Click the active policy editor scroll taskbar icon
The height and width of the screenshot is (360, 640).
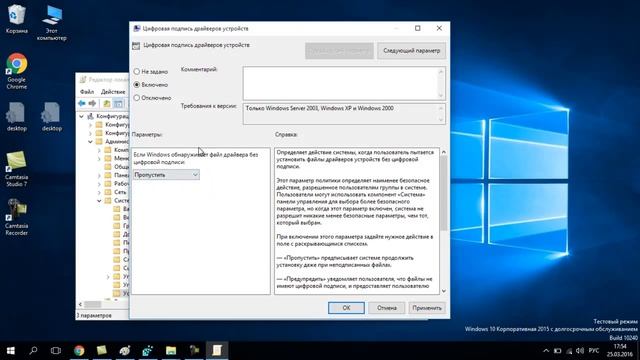pyautogui.click(x=217, y=351)
